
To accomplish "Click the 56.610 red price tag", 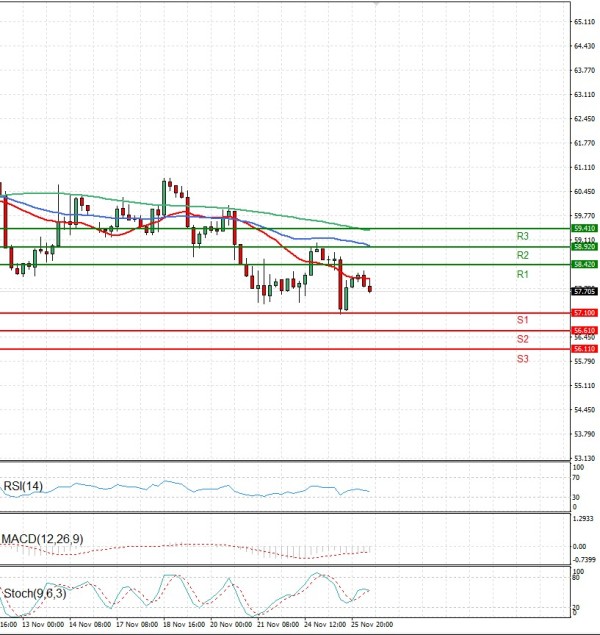I will coord(585,330).
